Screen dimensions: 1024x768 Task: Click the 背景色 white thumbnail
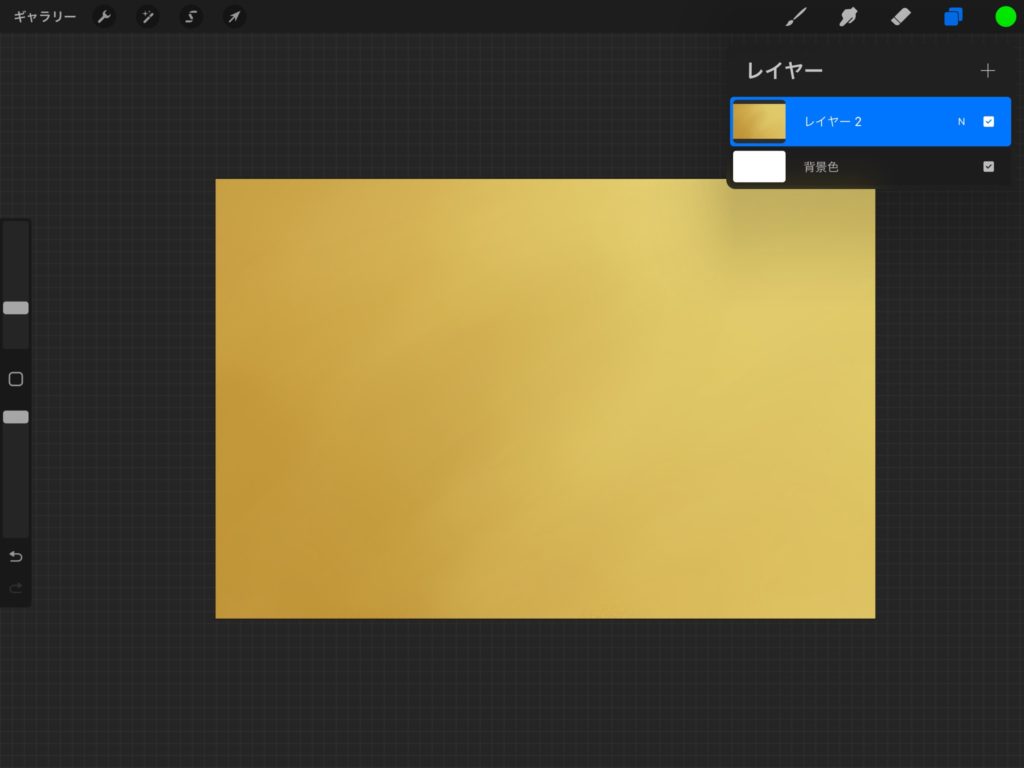(759, 167)
